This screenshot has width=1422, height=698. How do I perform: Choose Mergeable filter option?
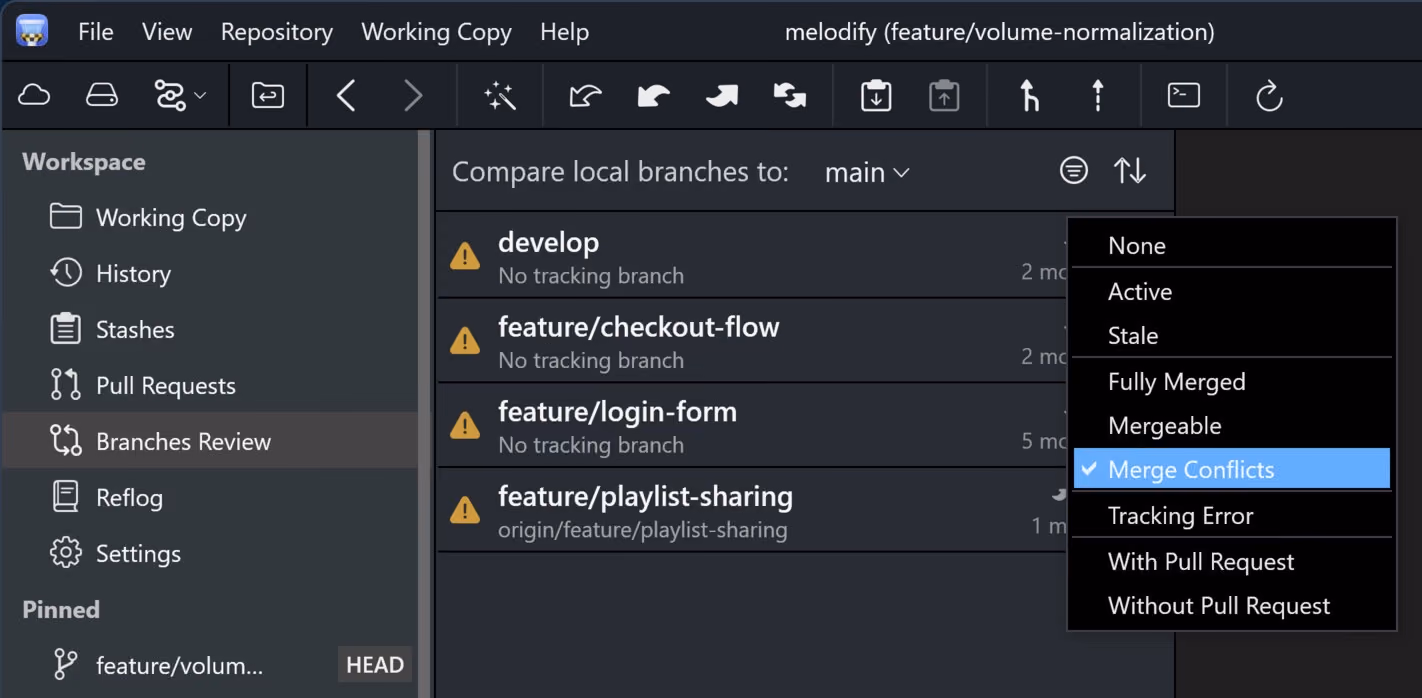[x=1232, y=426]
